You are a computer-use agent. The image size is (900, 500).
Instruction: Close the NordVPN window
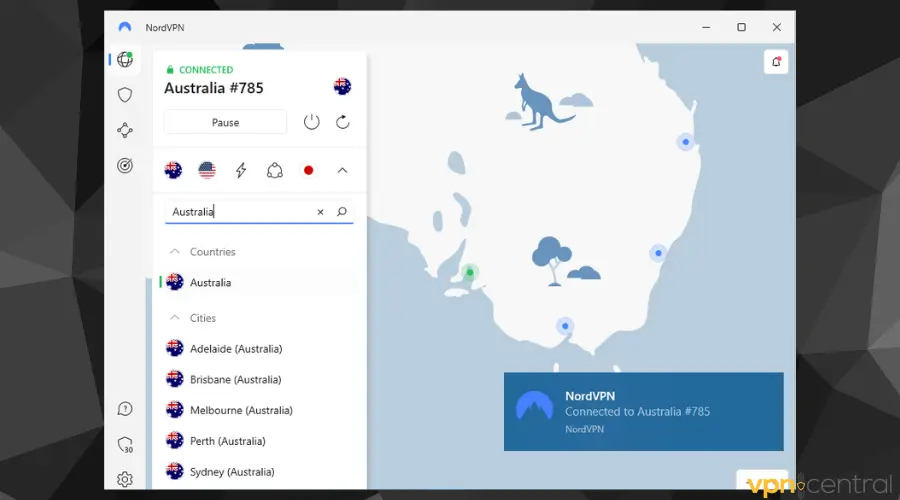coord(777,27)
